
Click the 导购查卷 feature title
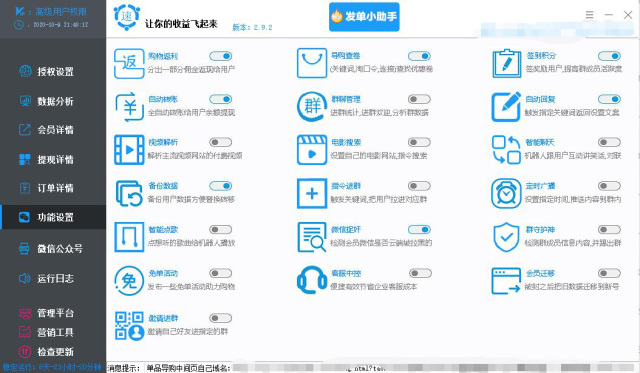(345, 56)
